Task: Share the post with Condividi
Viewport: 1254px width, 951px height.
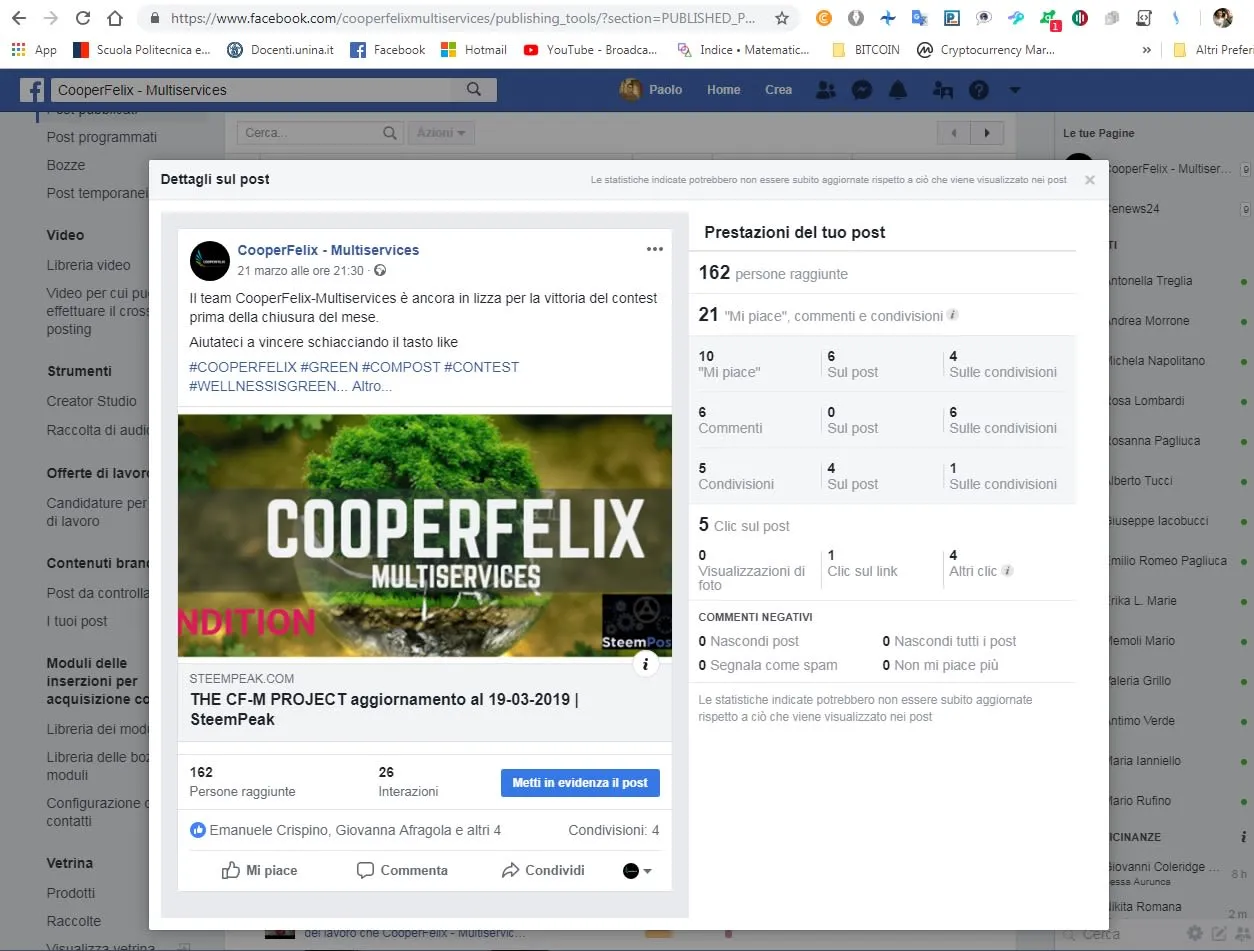Action: (x=543, y=870)
